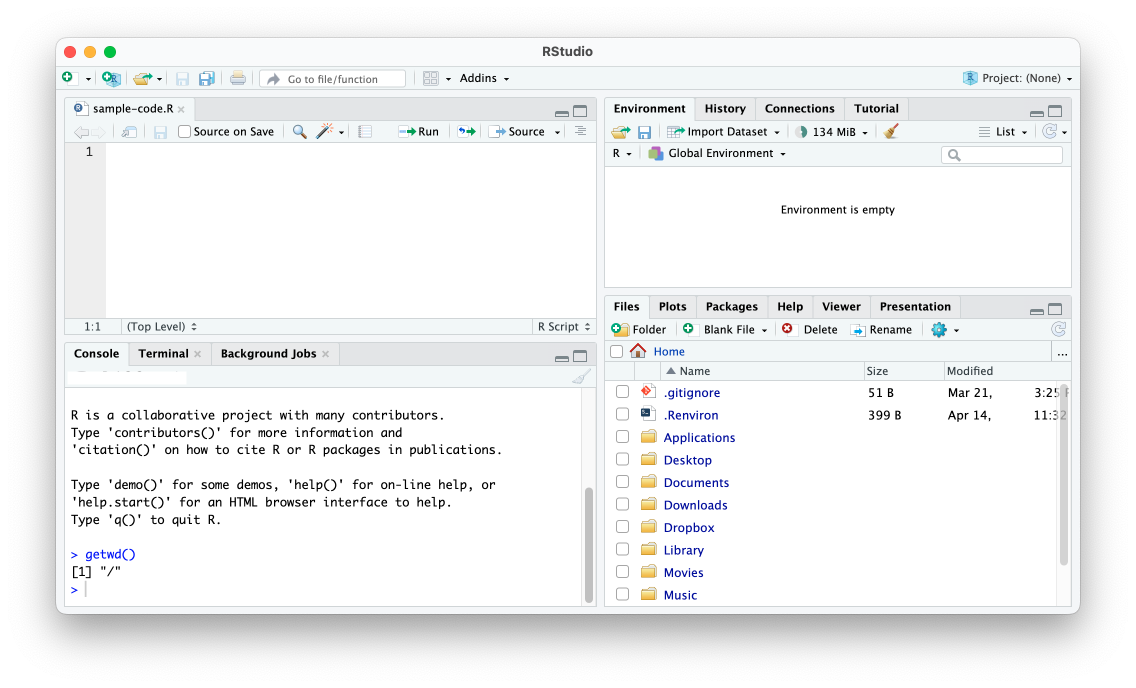1136x688 pixels.
Task: Type a command in the Environment search field
Action: pyautogui.click(x=1001, y=154)
